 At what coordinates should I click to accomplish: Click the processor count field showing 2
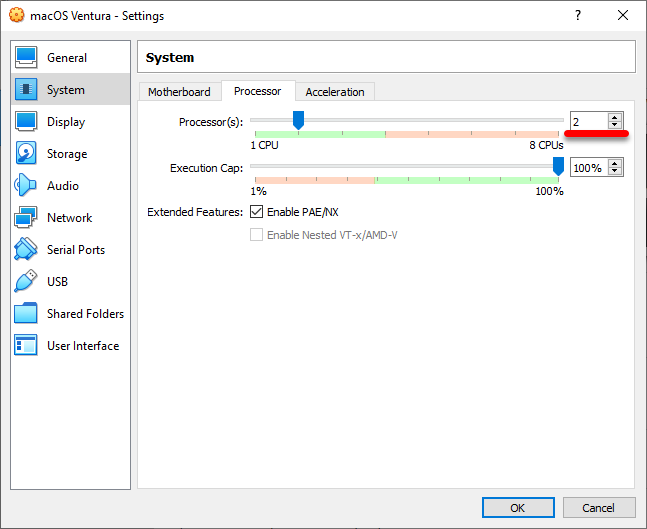(x=589, y=121)
